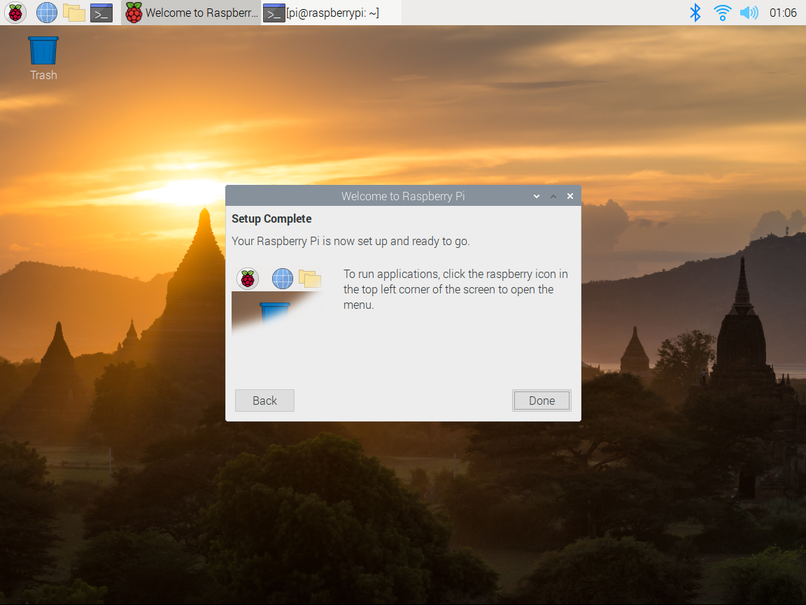Switch to the Welcome to Raspberry Pi taskbar window
806x605 pixels.
(x=192, y=12)
